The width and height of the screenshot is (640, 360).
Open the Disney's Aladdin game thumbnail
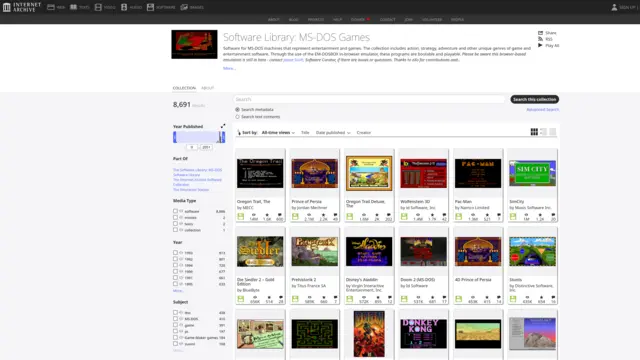(369, 252)
